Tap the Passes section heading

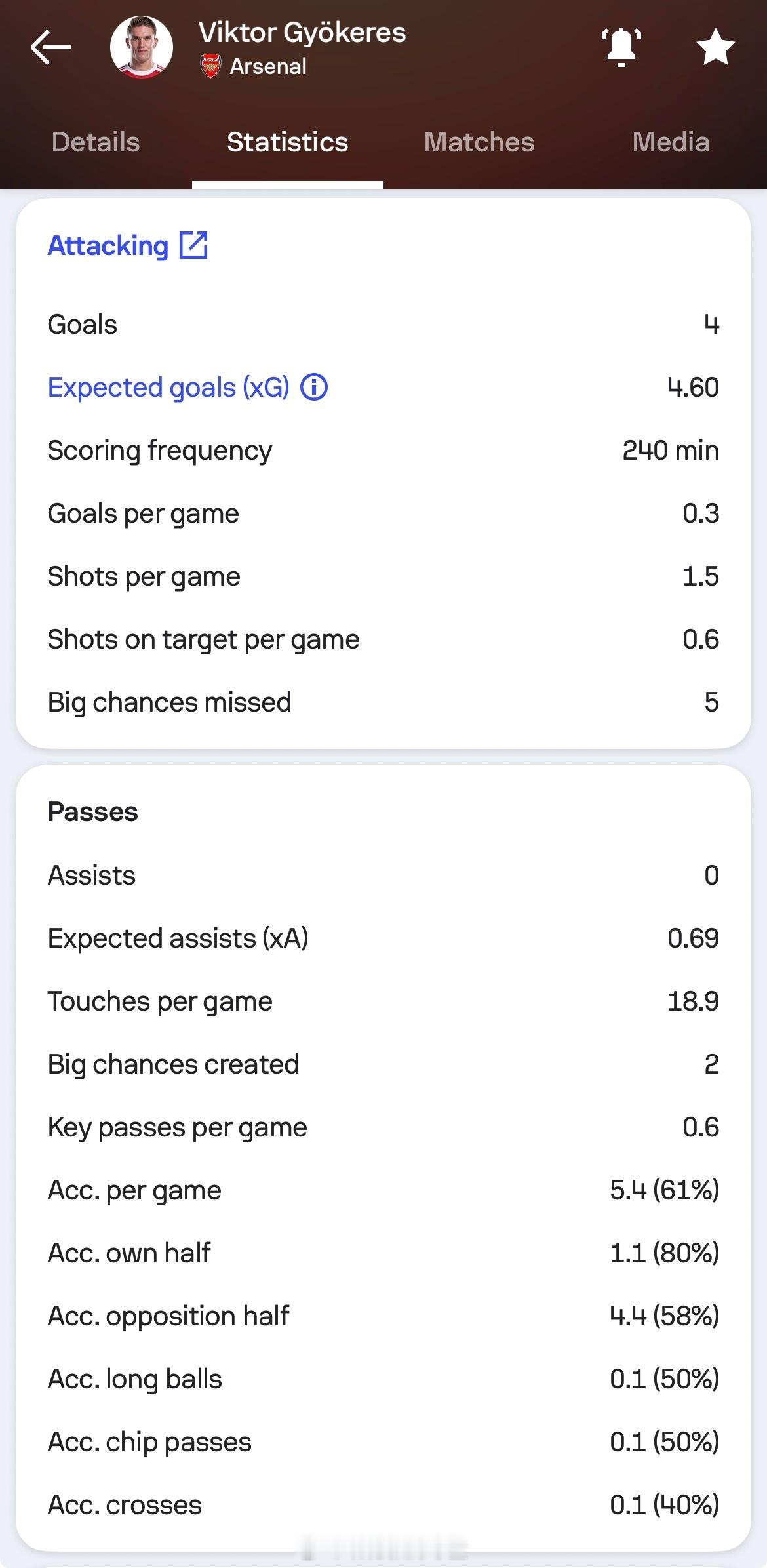click(x=93, y=812)
